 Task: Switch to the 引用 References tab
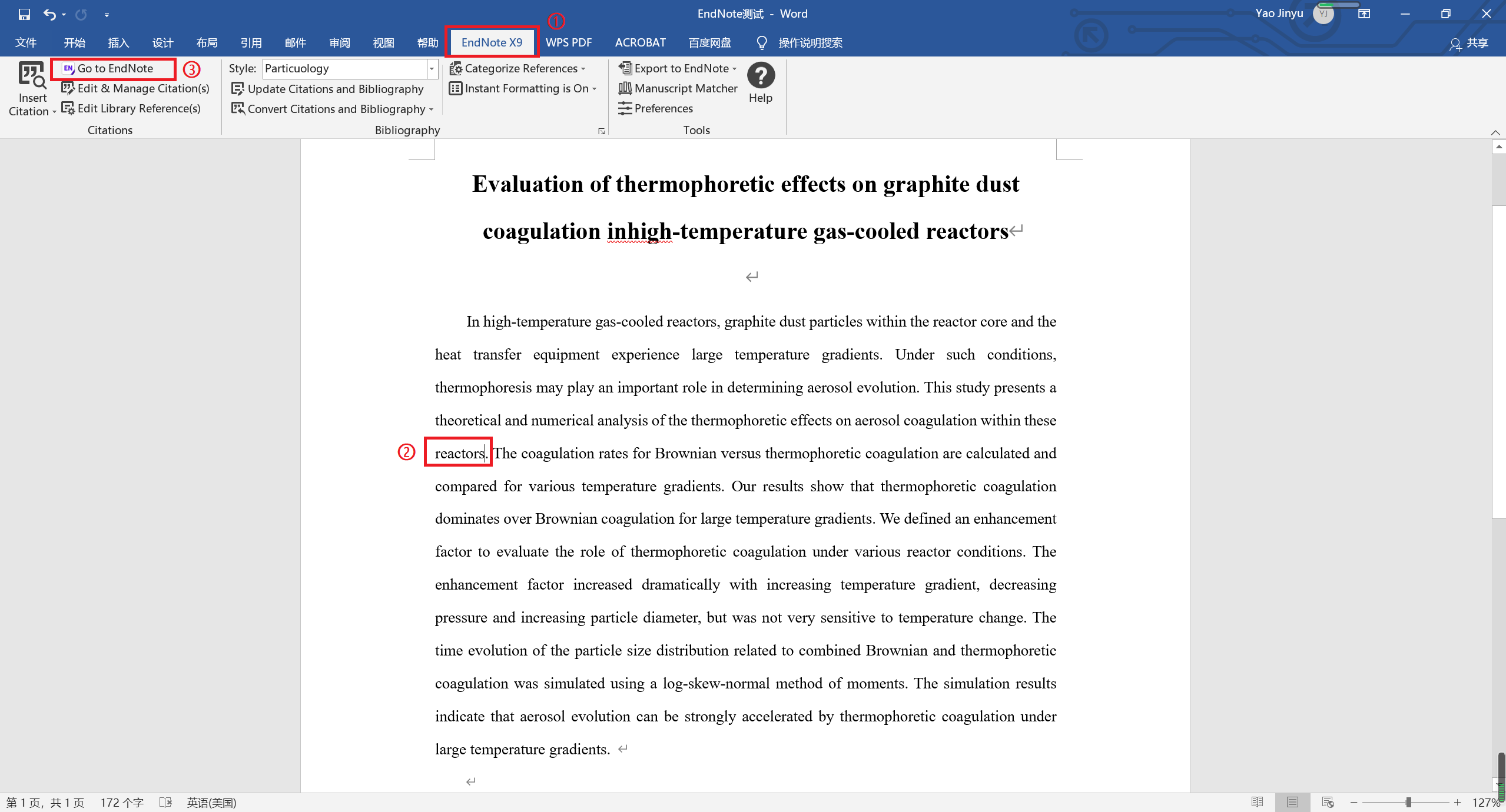point(251,42)
